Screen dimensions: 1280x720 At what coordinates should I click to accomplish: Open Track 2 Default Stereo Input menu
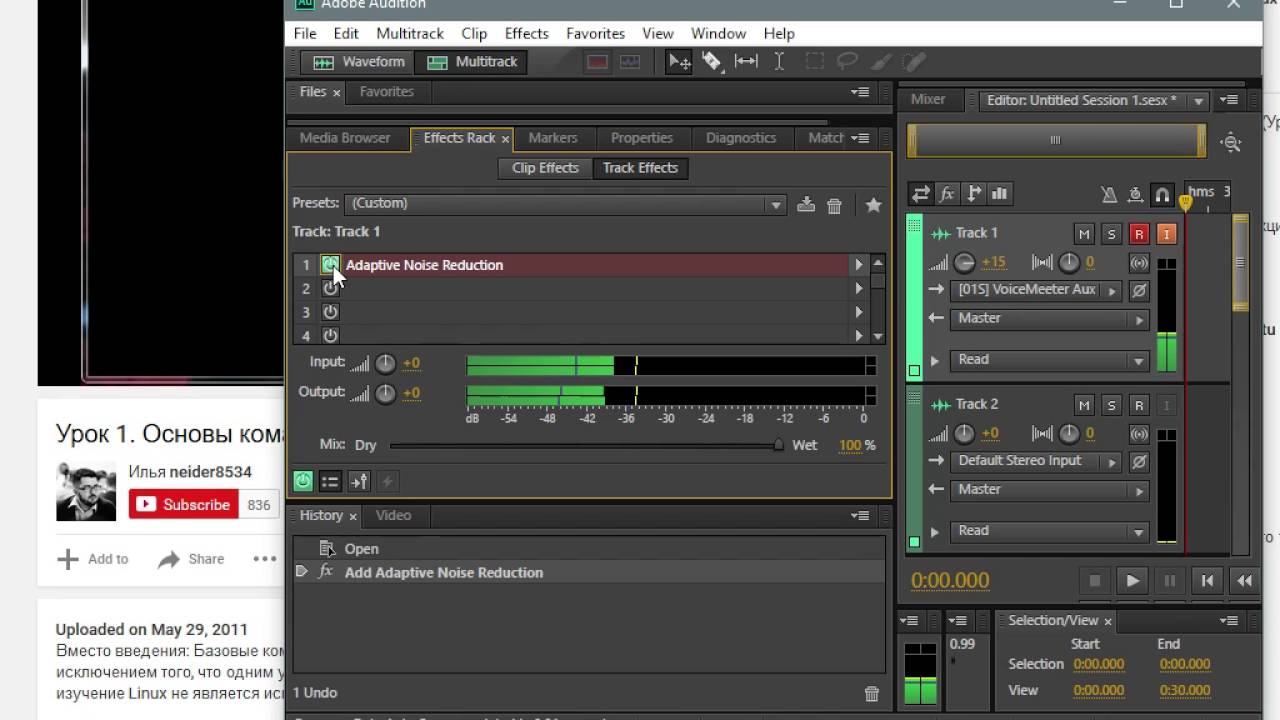tap(1036, 461)
